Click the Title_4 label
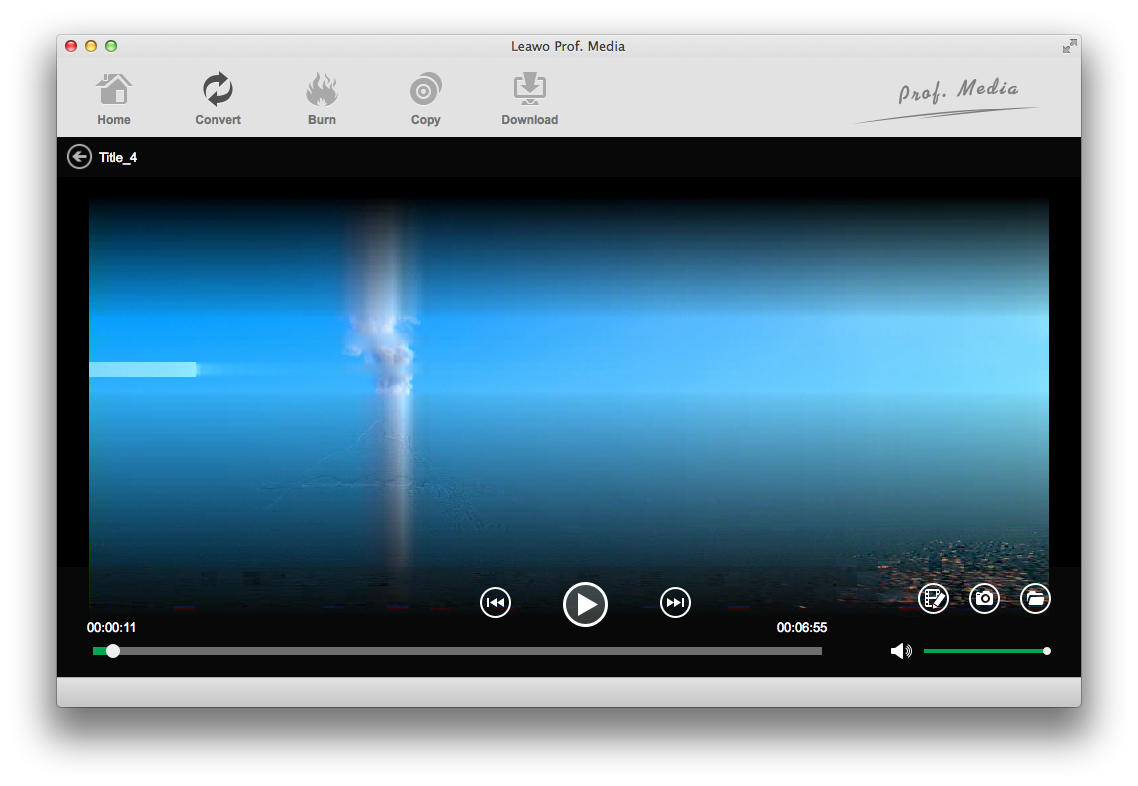The width and height of the screenshot is (1138, 786). 118,157
